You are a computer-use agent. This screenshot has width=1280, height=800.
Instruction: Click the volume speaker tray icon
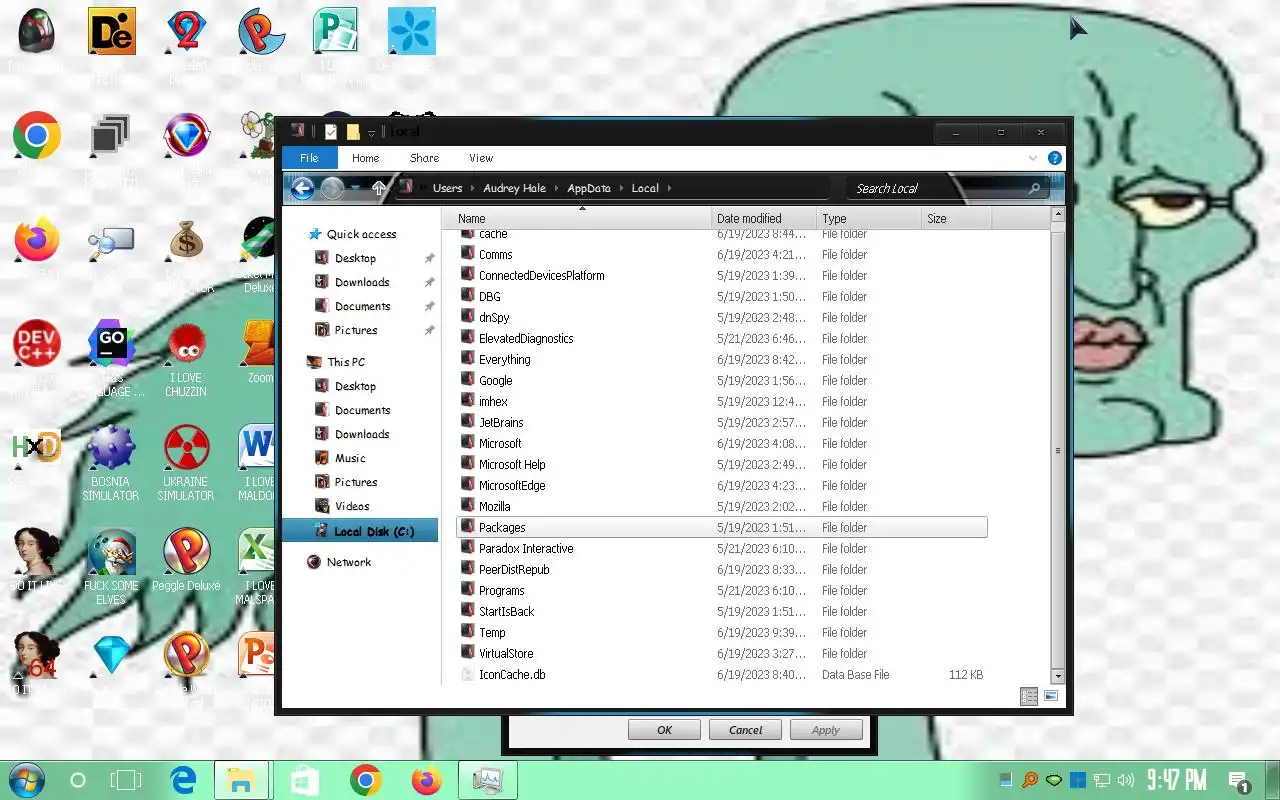(1127, 780)
